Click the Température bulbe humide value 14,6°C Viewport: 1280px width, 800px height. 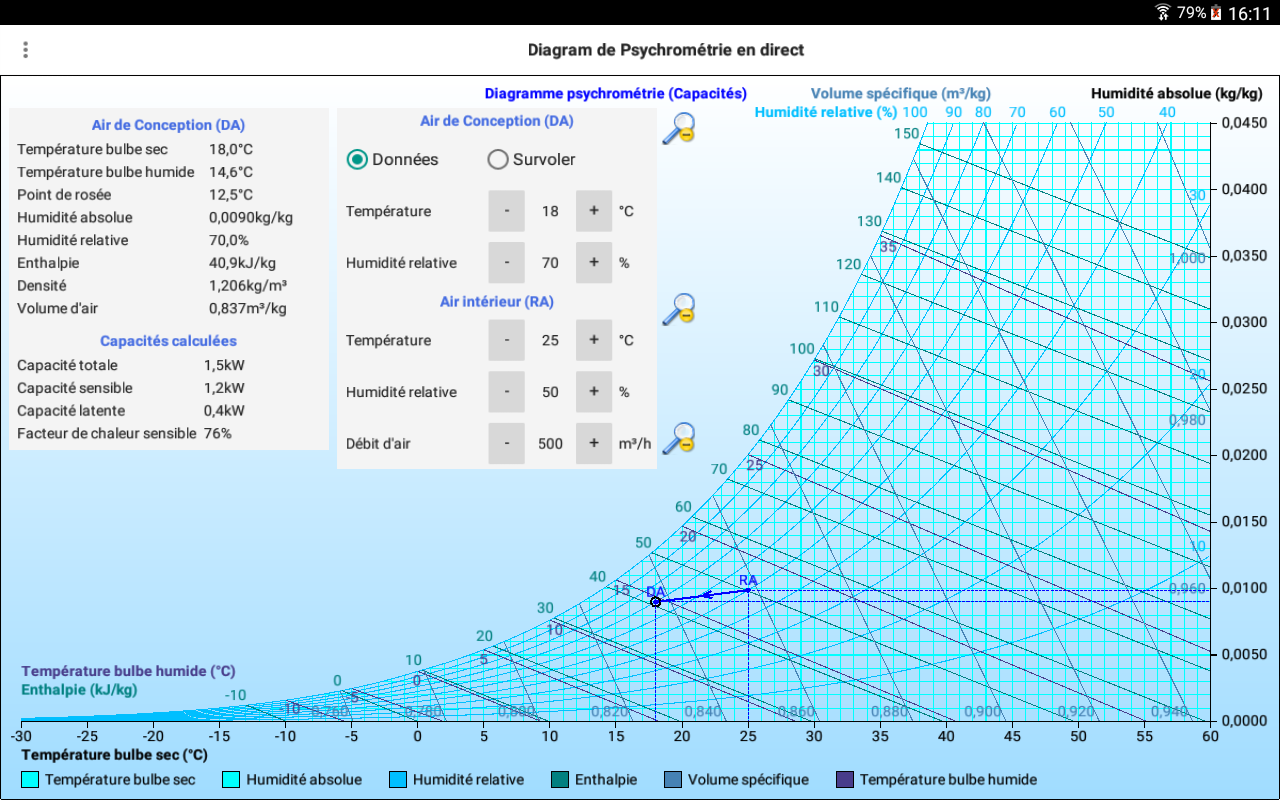tap(231, 172)
